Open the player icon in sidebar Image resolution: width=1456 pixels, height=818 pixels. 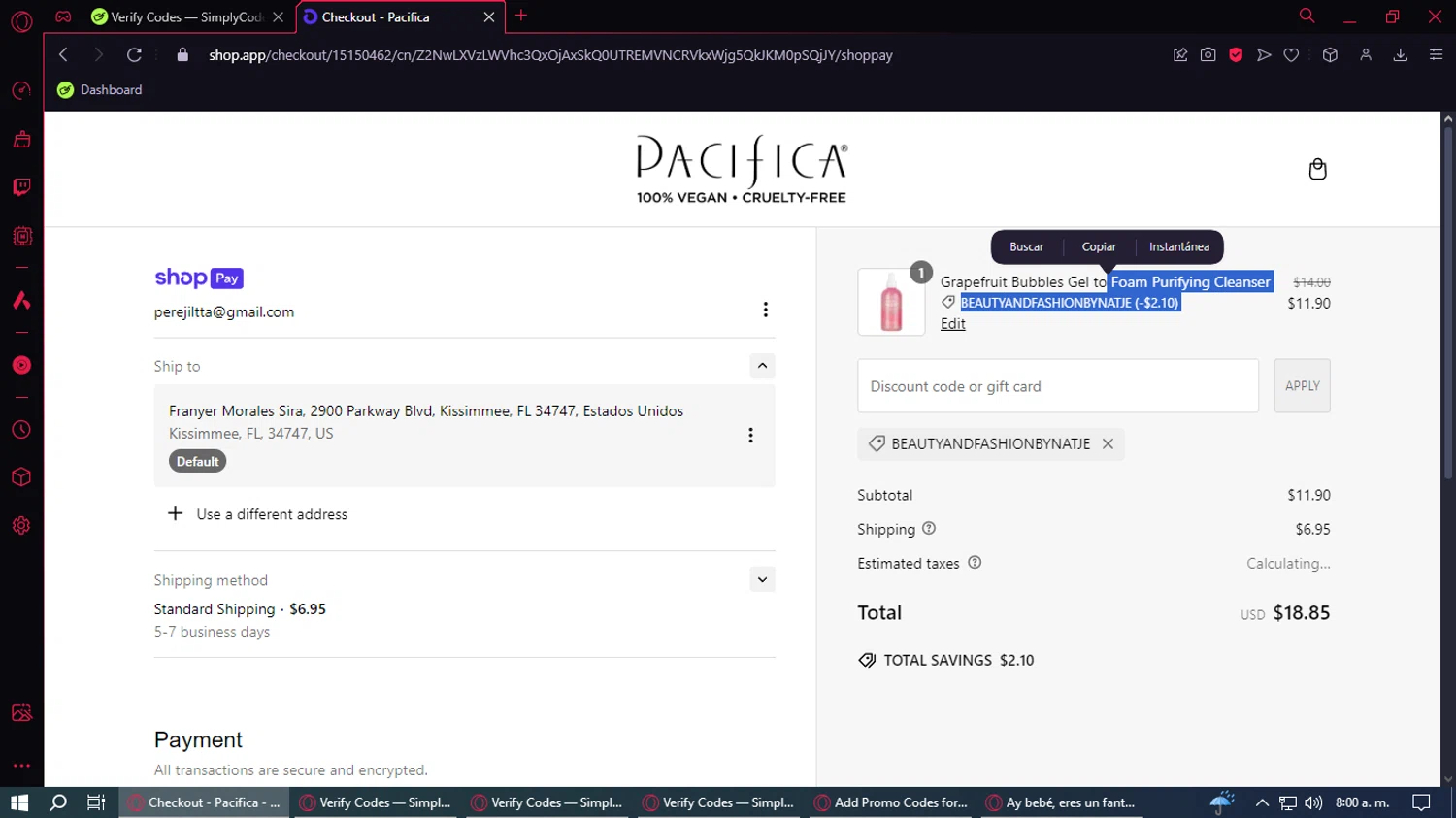[21, 365]
